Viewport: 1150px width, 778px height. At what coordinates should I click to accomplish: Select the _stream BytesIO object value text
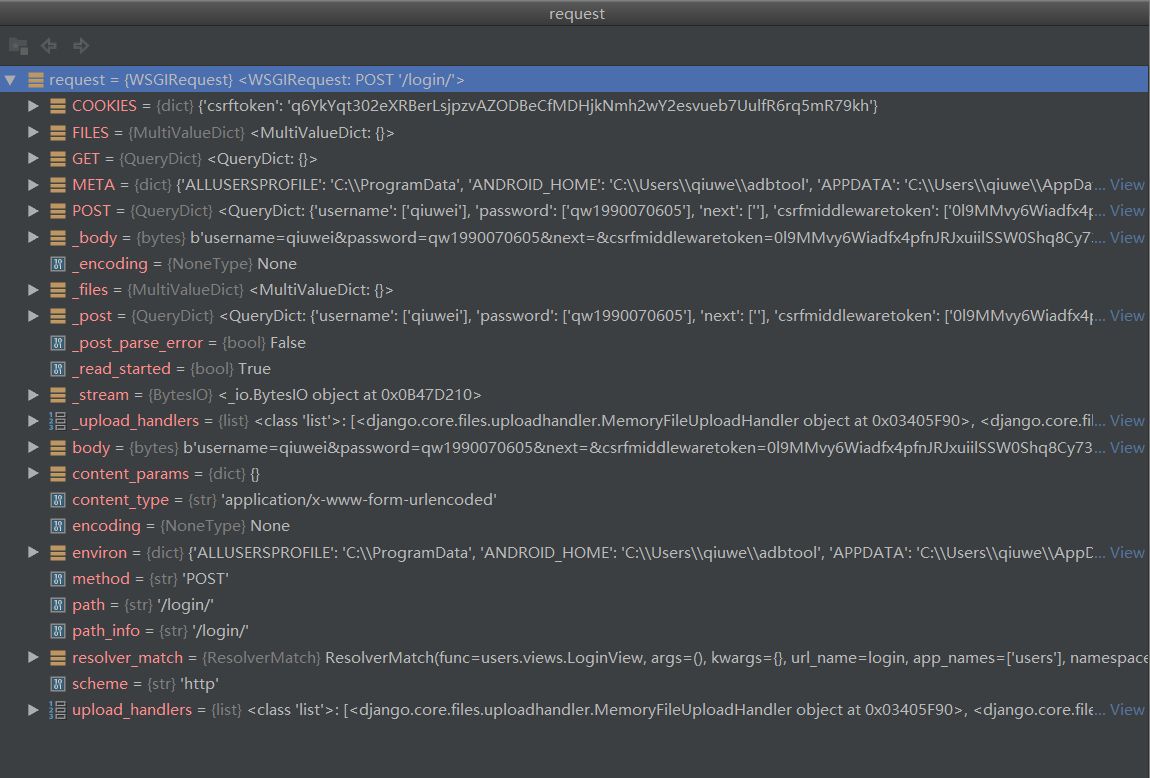350,394
